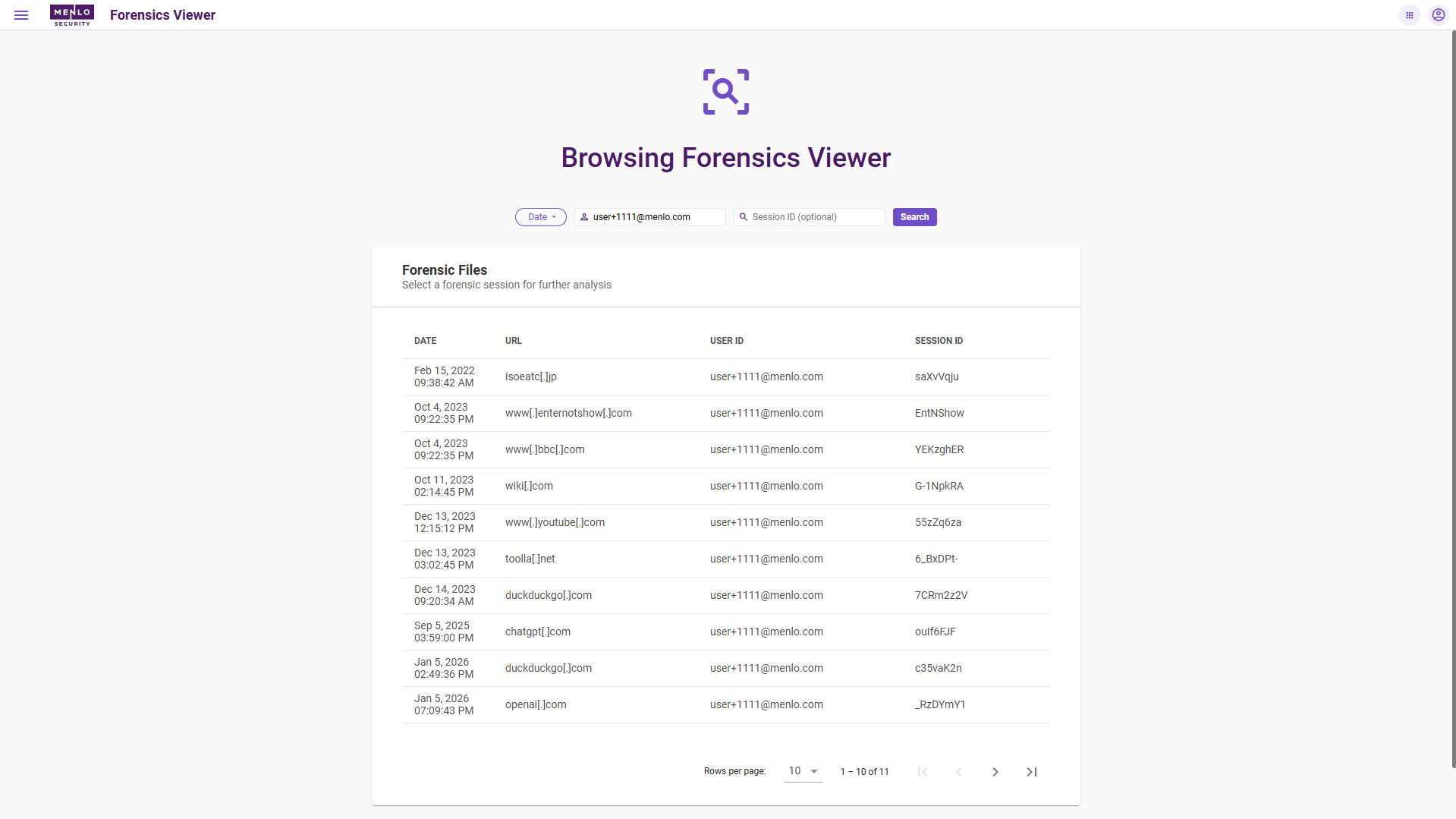Open the www[.]enternotshow[.]com session
The width and height of the screenshot is (1456, 819).
click(x=726, y=414)
